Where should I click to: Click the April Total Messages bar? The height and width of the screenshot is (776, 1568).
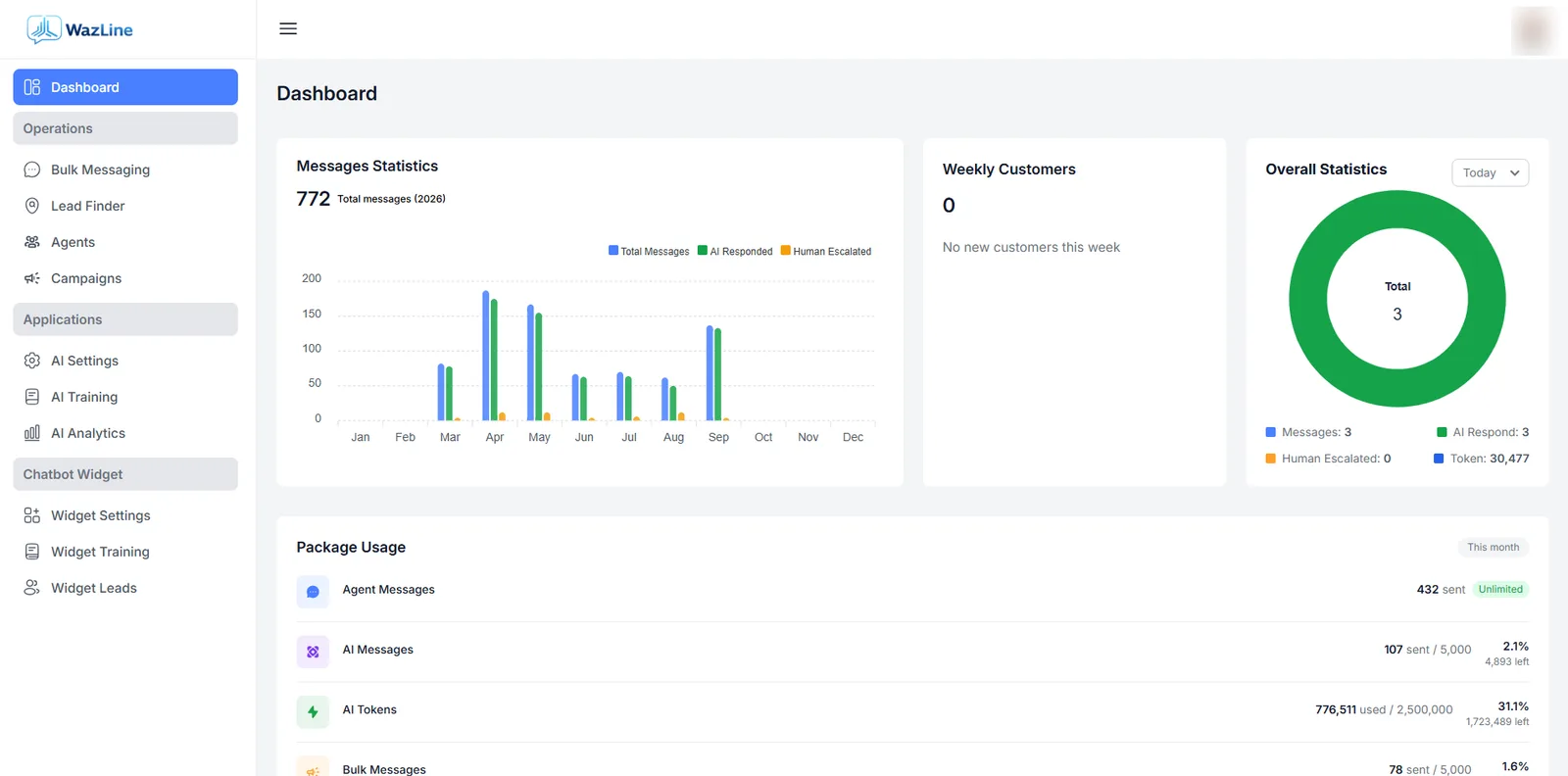tap(486, 356)
